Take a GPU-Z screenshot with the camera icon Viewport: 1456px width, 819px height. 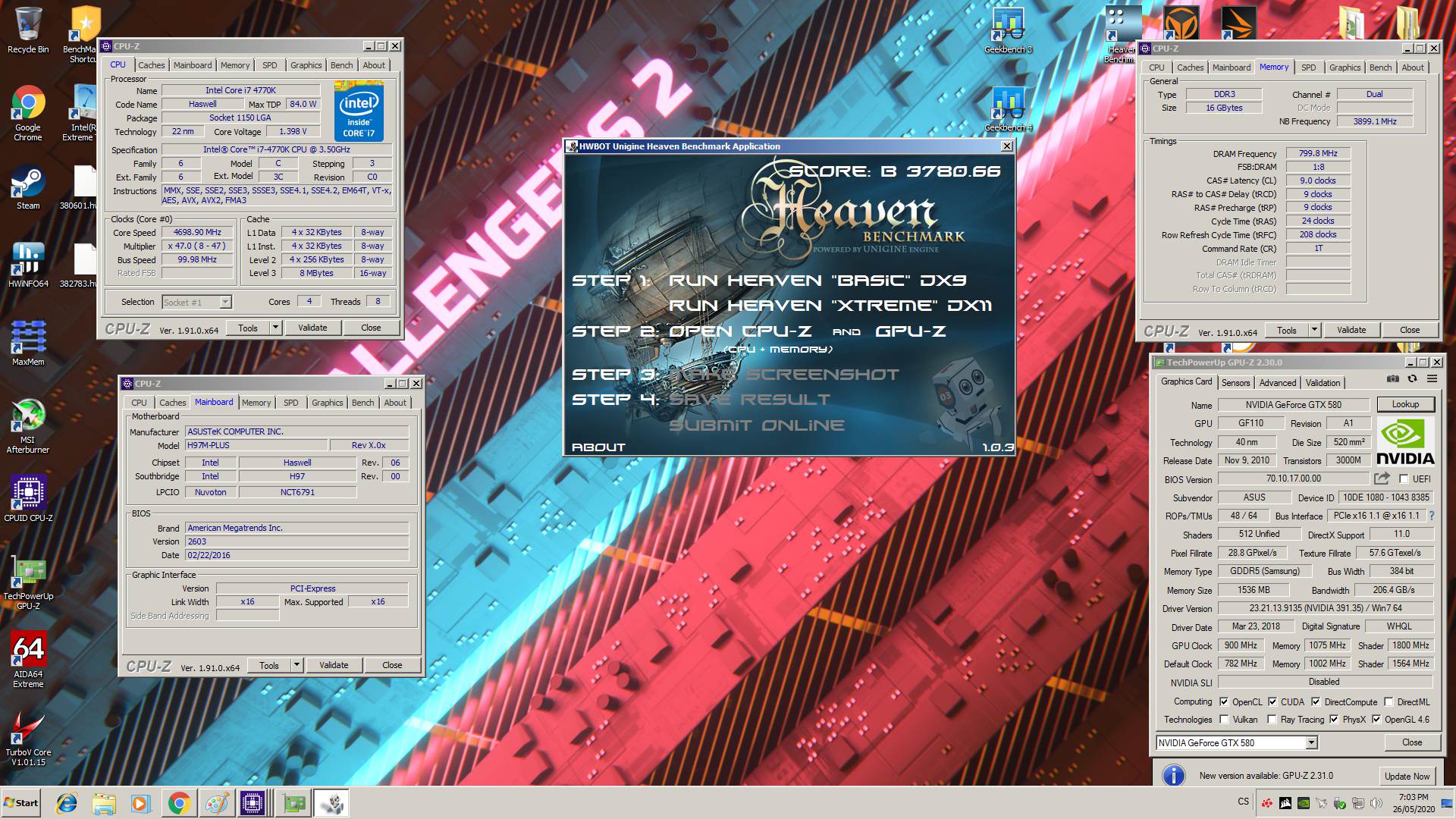point(1393,378)
